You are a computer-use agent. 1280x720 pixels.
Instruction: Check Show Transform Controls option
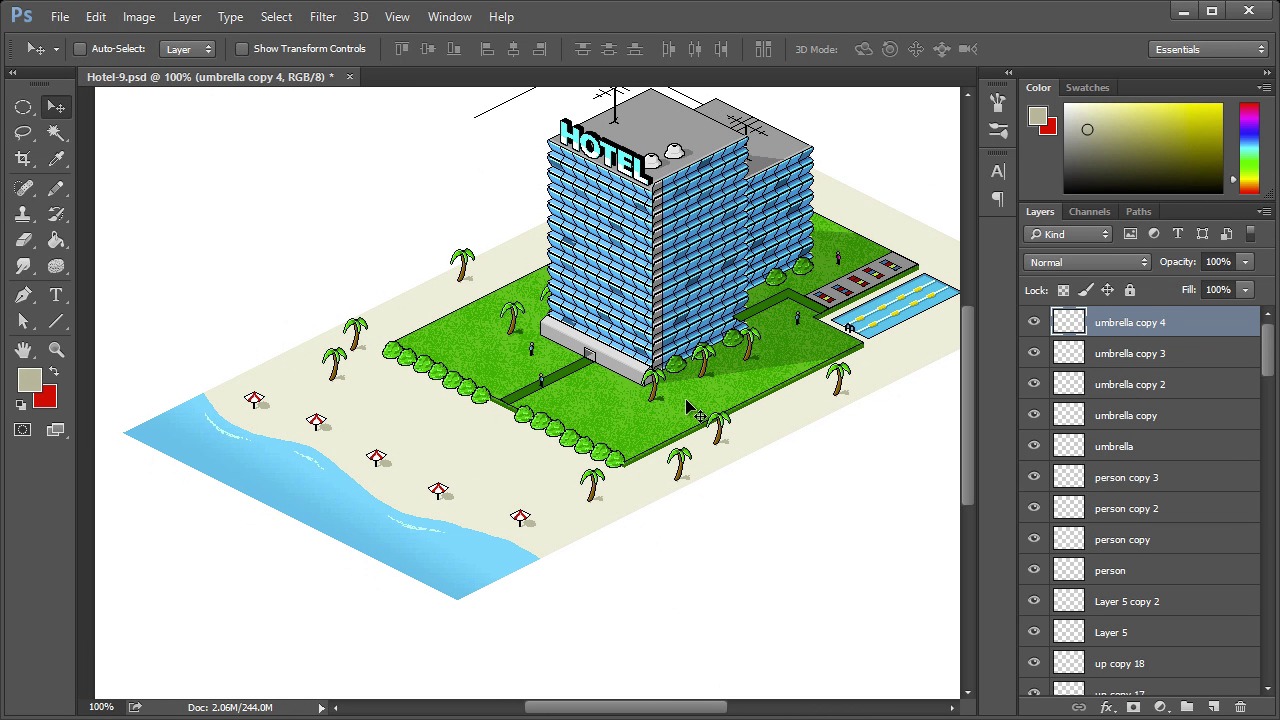[x=242, y=49]
